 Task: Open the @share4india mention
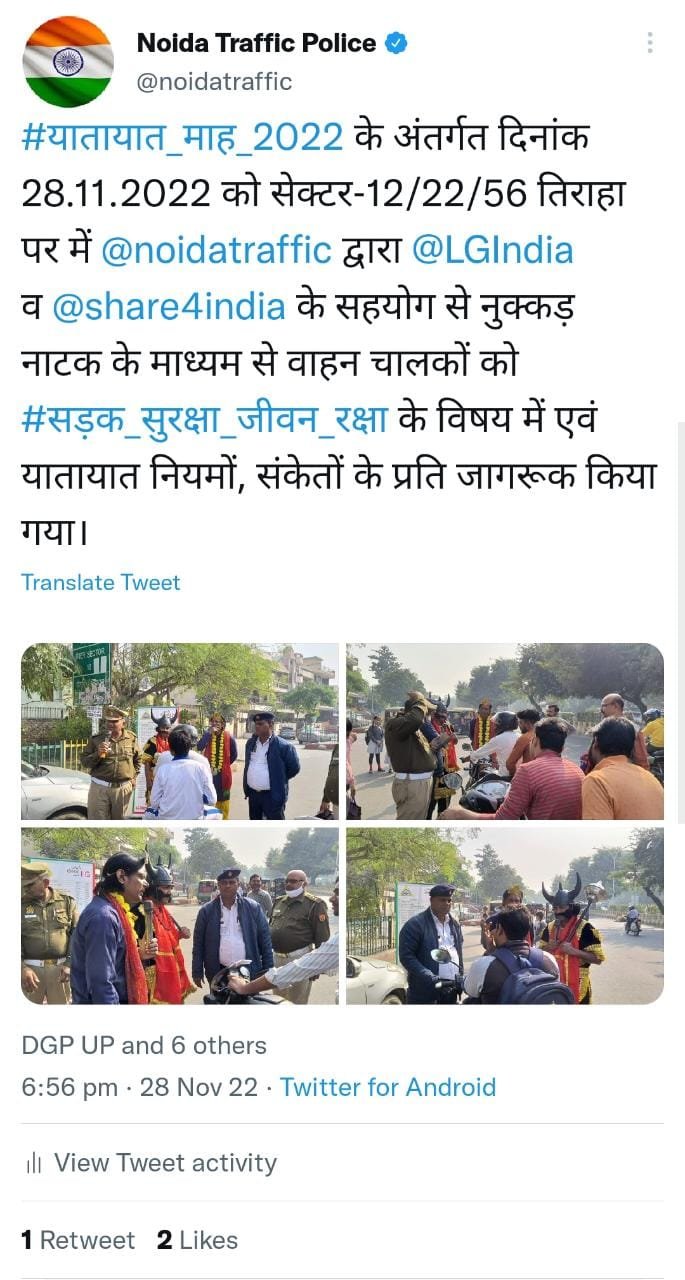click(x=168, y=307)
